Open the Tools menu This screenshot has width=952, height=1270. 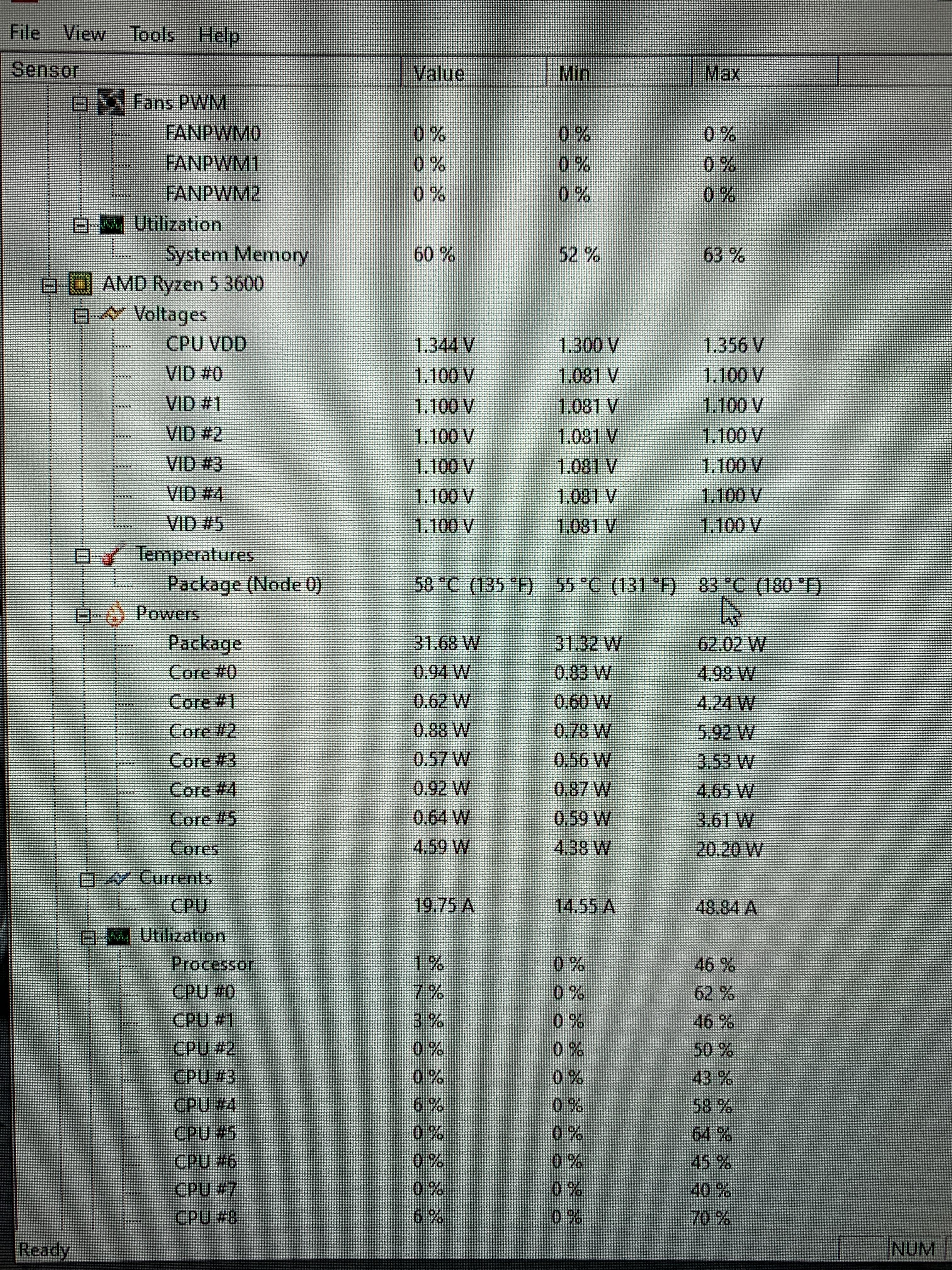pyautogui.click(x=152, y=34)
